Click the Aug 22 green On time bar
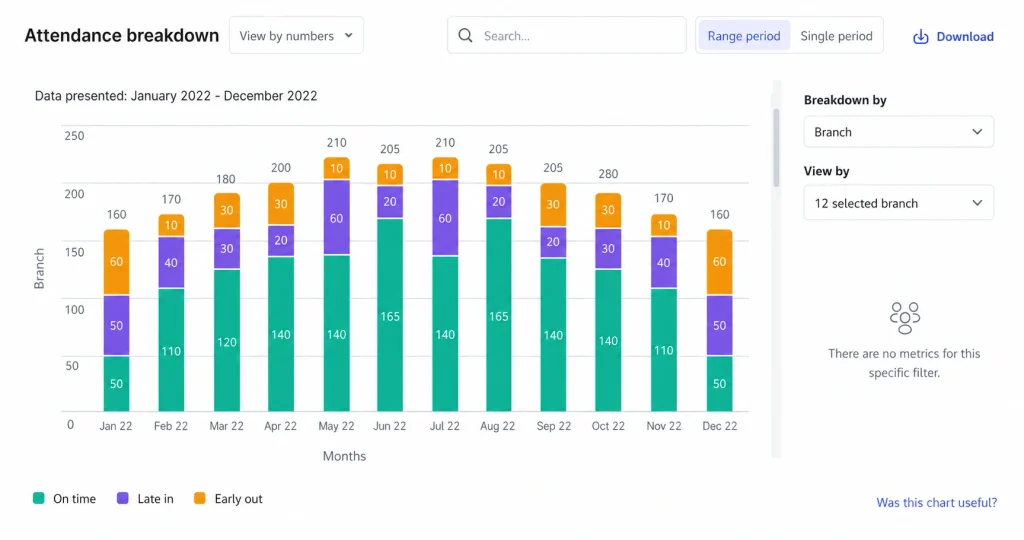Screen dimensions: 1024x540 pos(498,315)
